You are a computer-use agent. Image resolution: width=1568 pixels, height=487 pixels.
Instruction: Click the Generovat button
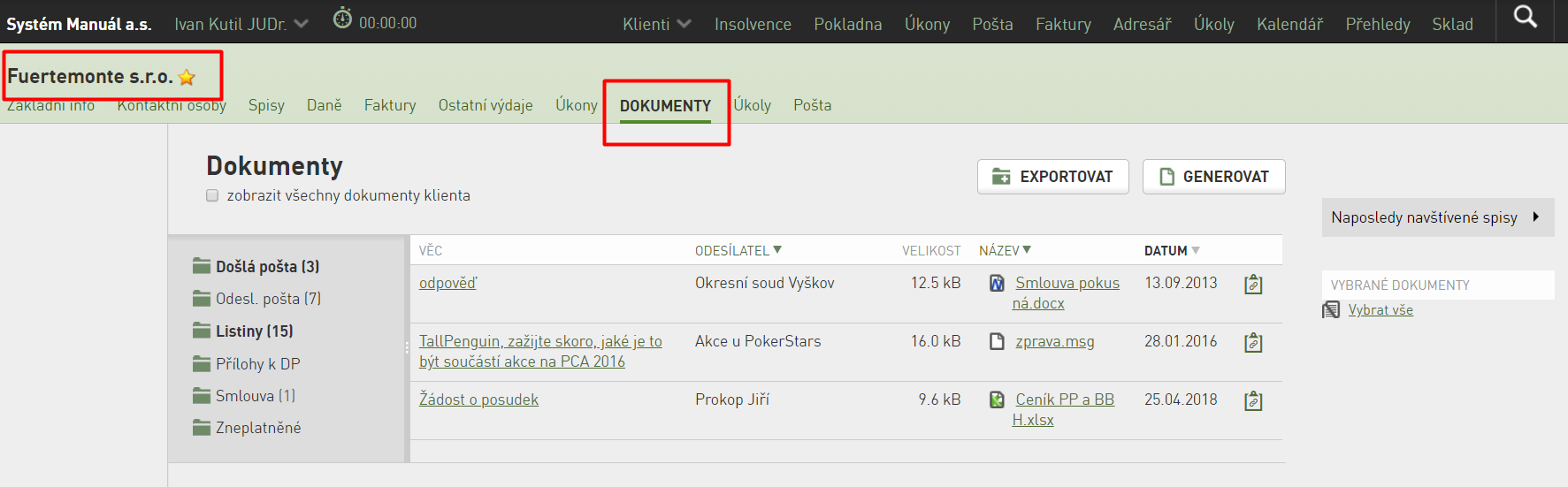[1214, 177]
